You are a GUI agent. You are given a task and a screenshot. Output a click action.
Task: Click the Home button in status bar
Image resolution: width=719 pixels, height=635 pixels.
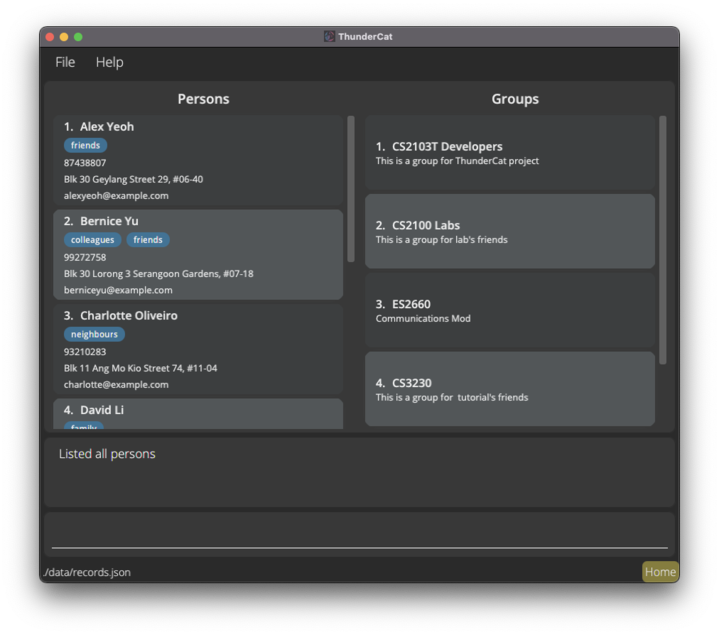tap(660, 572)
